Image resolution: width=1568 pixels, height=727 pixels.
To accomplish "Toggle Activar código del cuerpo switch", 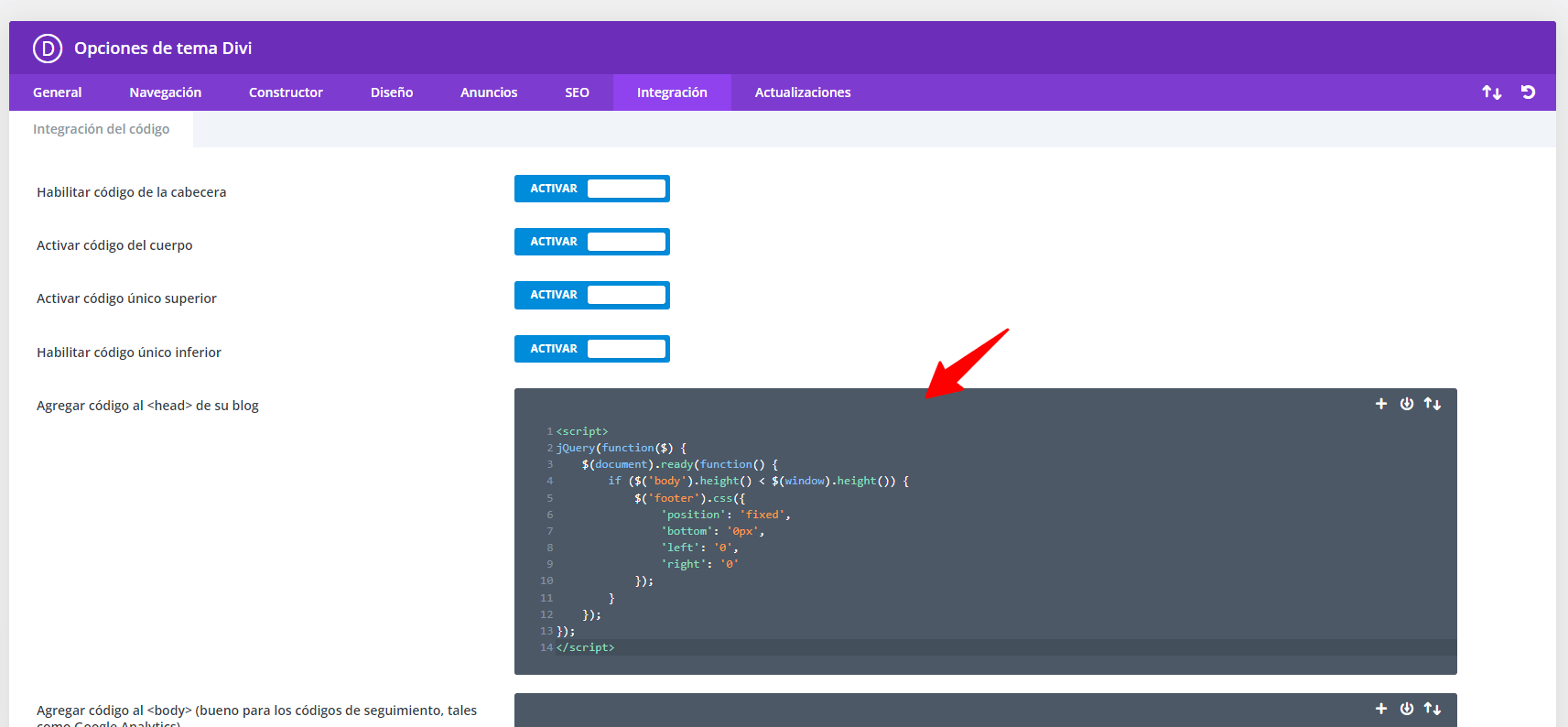I will click(x=592, y=242).
